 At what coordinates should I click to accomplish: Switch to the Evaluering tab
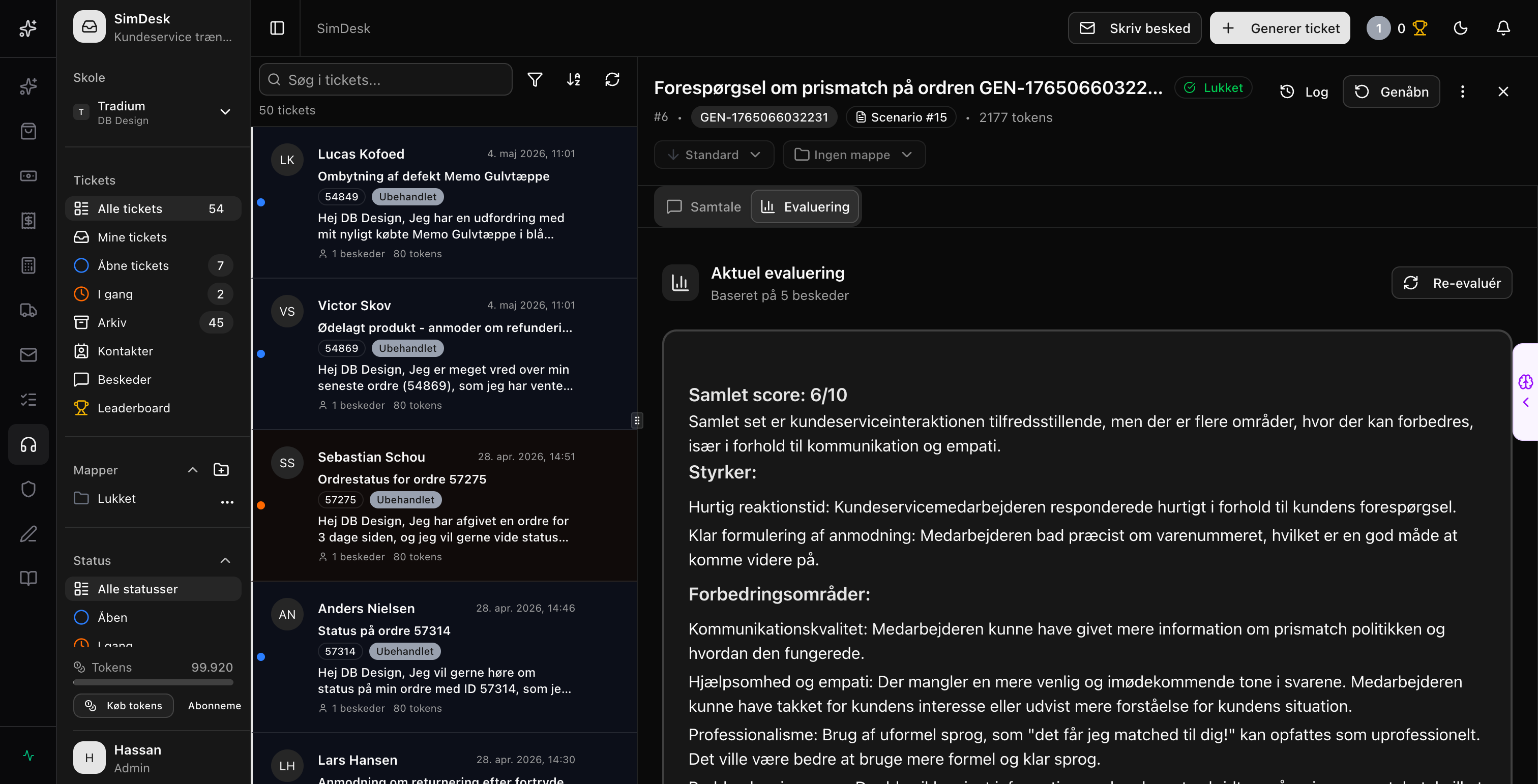pyautogui.click(x=805, y=206)
